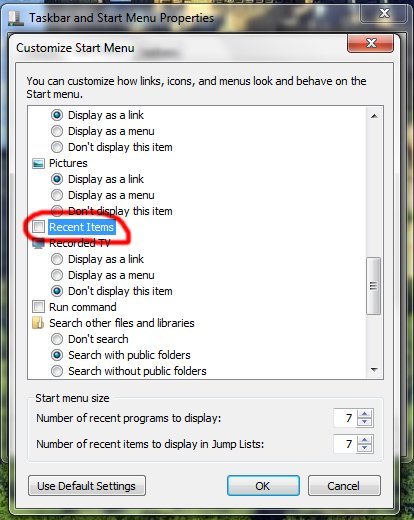Viewport: 414px width, 520px height.
Task: Click the list scroll up arrow
Action: pos(374,116)
